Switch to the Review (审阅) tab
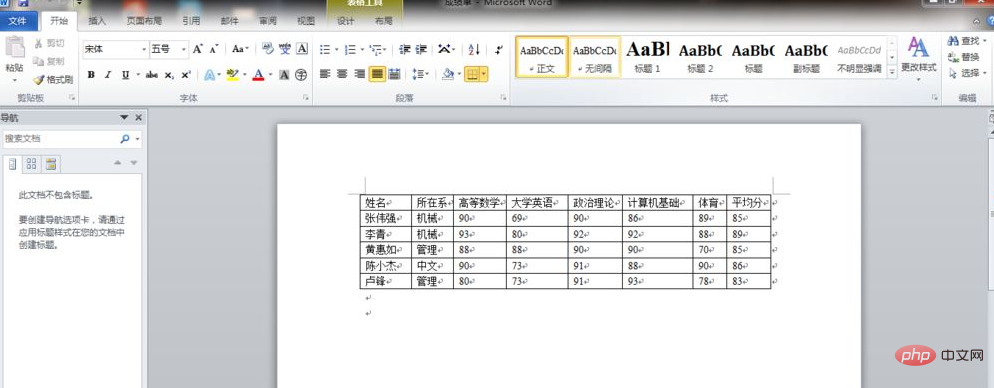Screen dimensions: 994x388 268,21
